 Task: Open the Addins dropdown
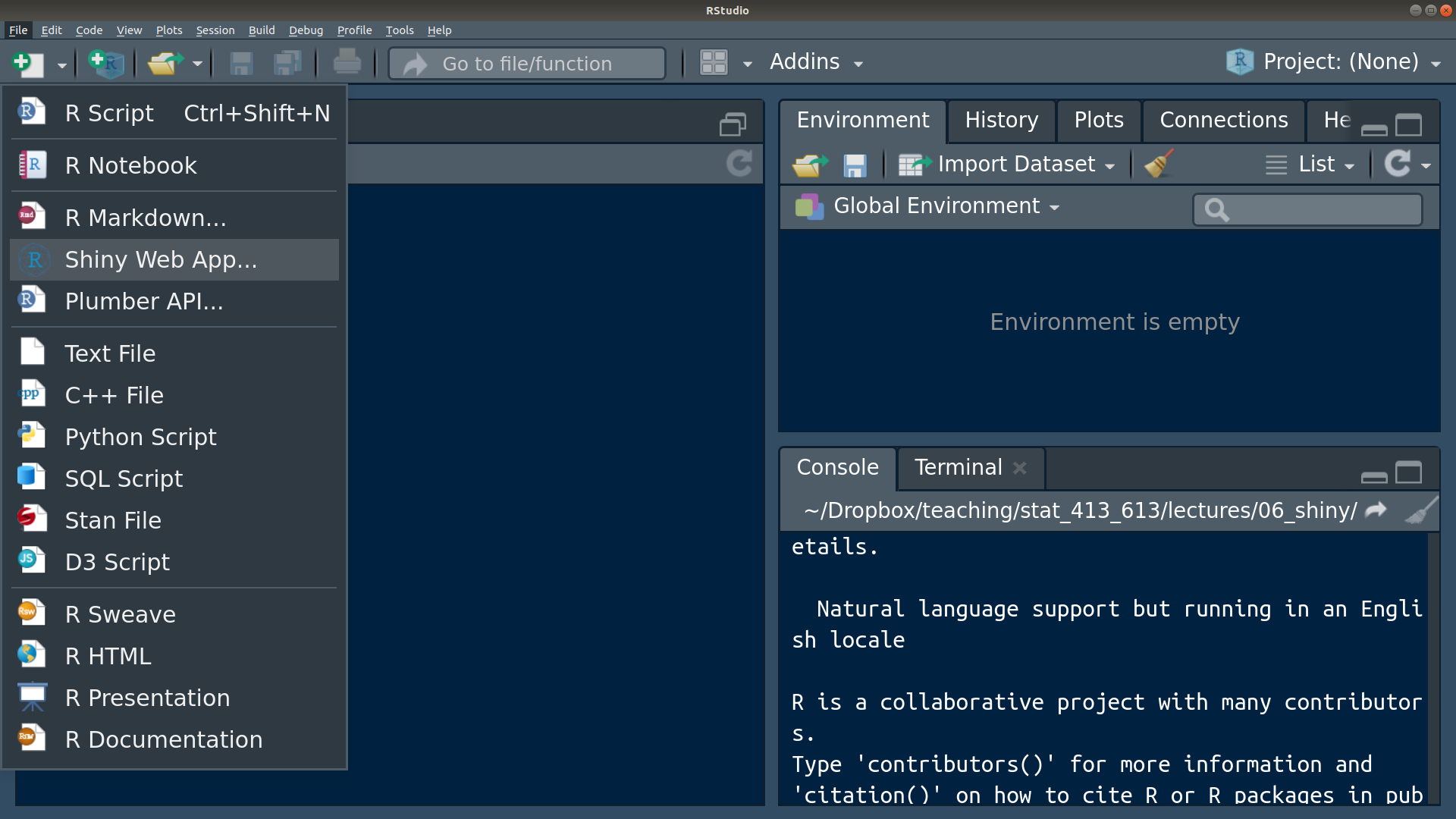pyautogui.click(x=816, y=62)
